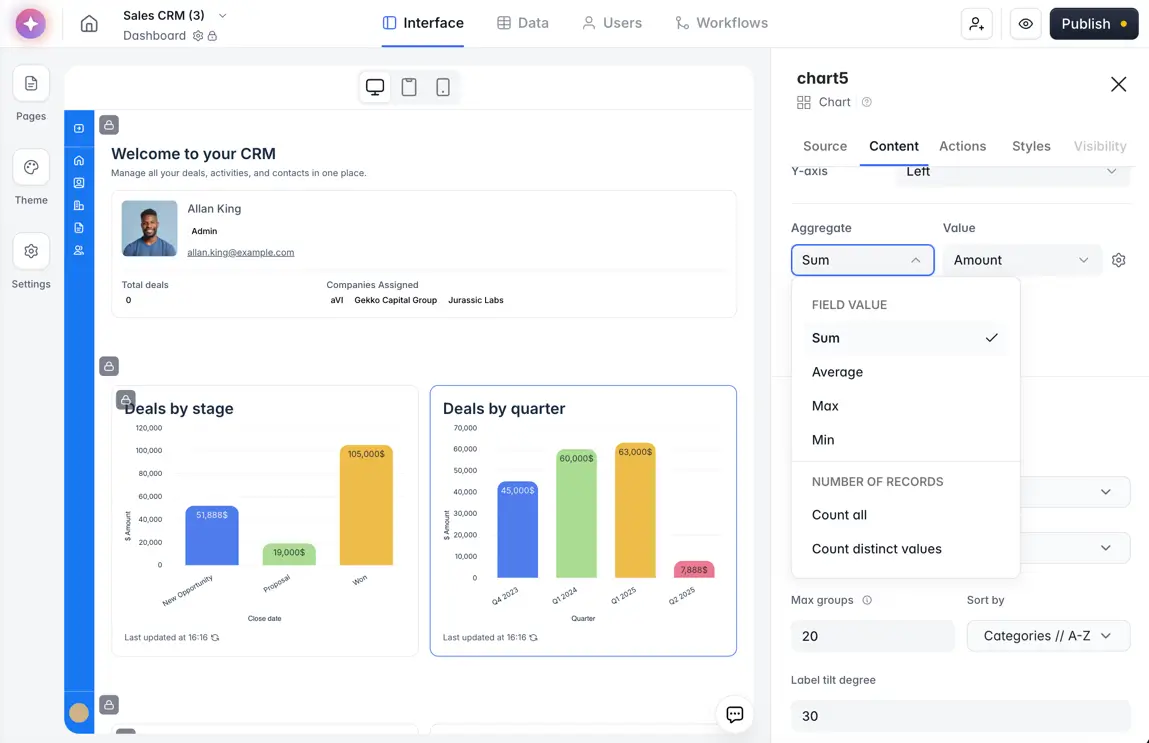
Task: Open Dashboard page settings gear
Action: coord(198,36)
